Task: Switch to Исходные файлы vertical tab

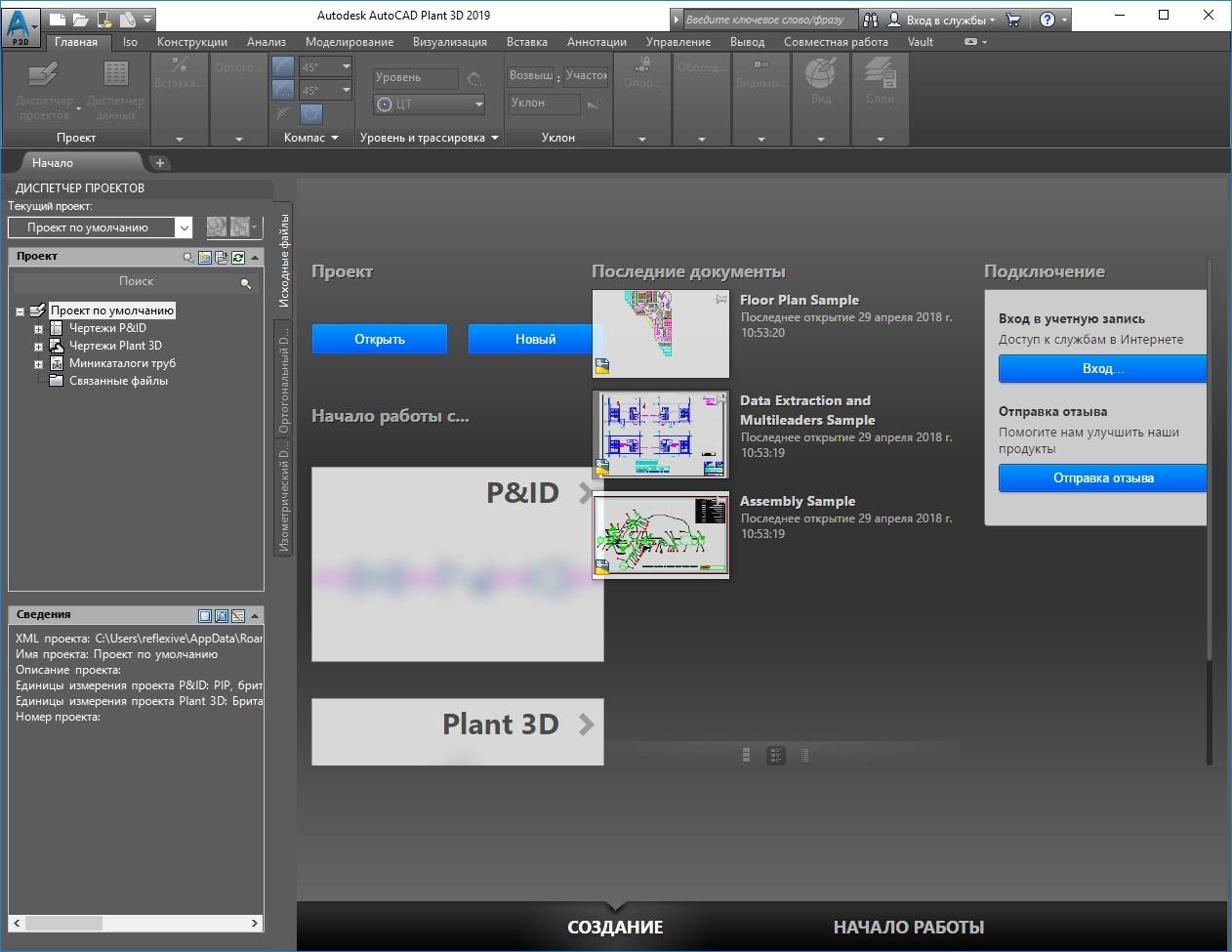Action: coord(283,261)
